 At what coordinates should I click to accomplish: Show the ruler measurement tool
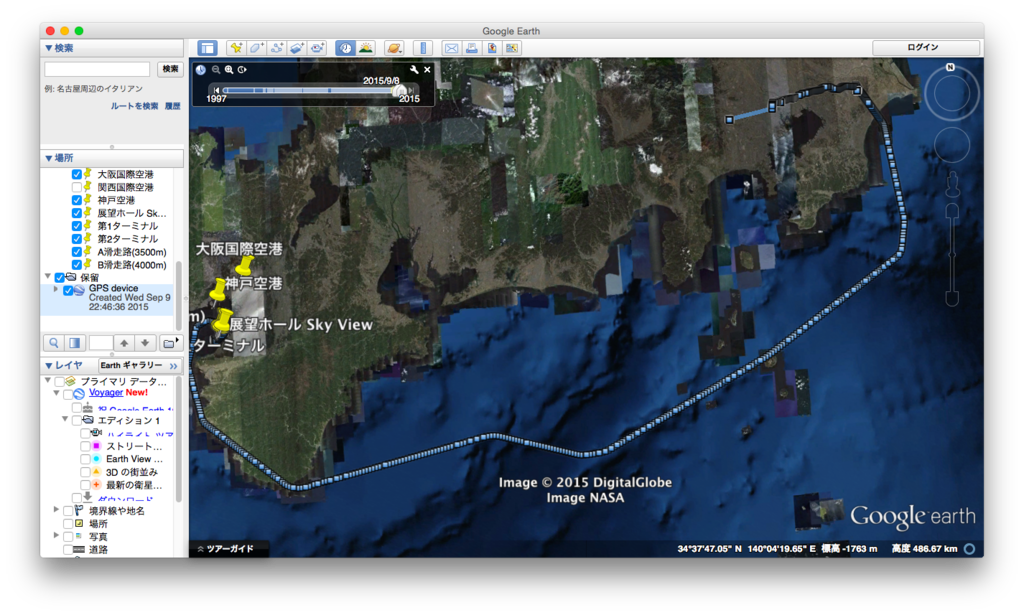[423, 48]
